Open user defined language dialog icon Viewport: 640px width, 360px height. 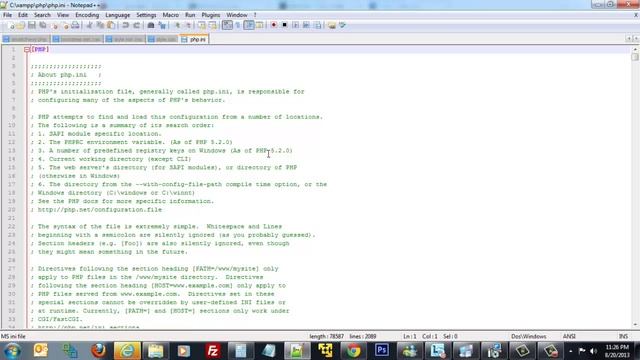[x=260, y=25]
